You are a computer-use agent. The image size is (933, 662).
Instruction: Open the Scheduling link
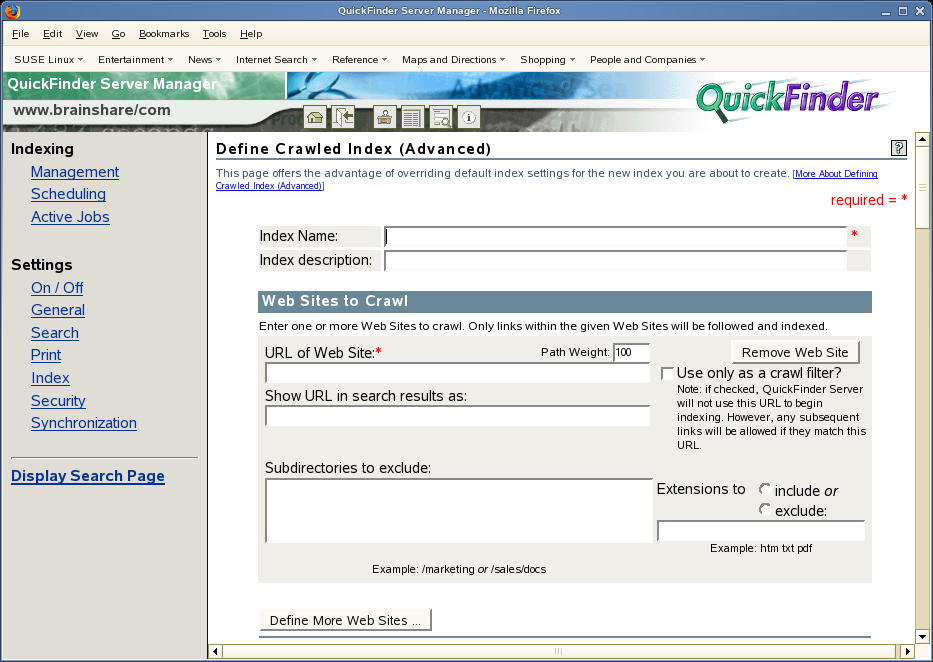(x=68, y=194)
